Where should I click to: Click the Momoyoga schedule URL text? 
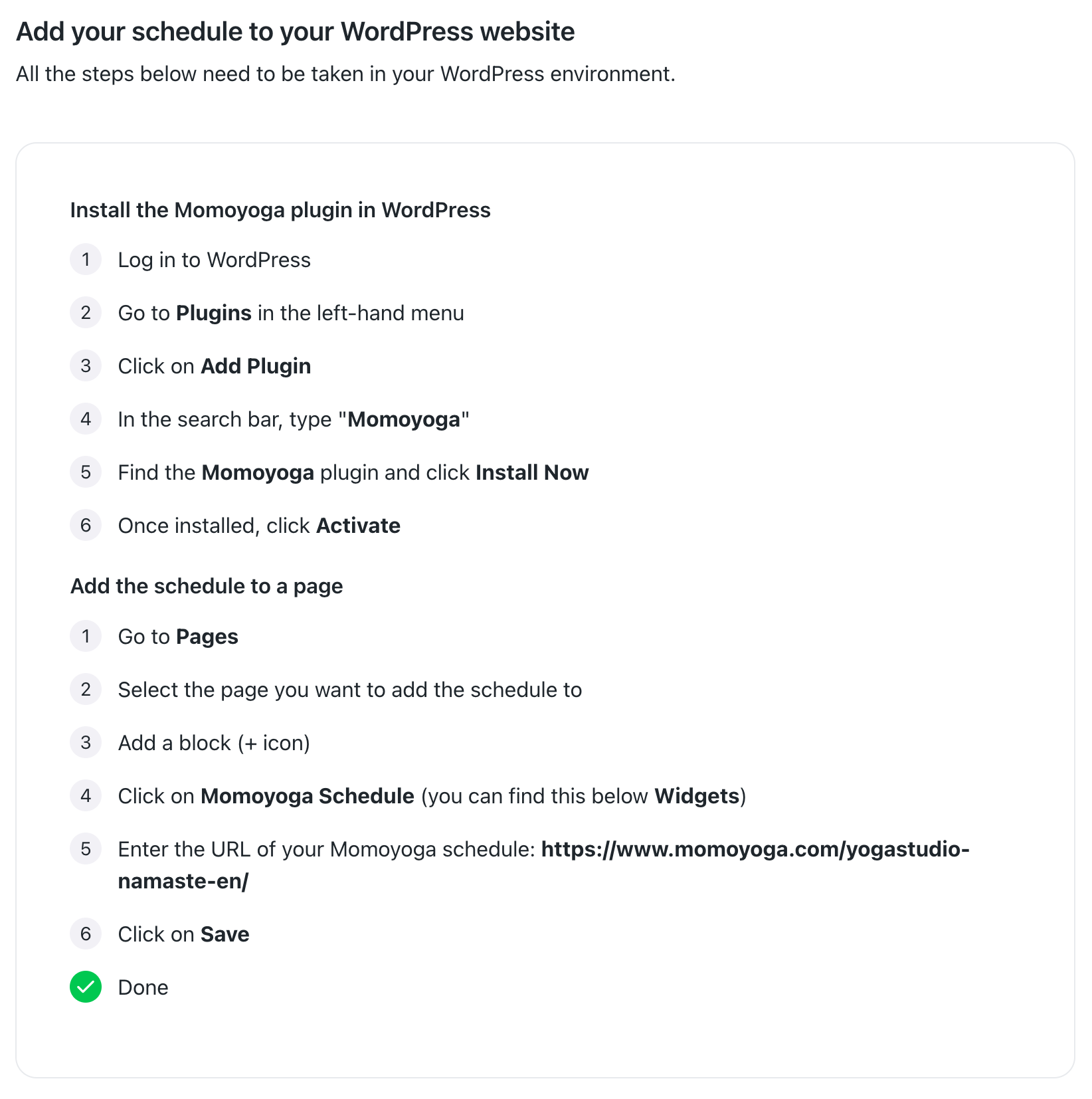(755, 849)
